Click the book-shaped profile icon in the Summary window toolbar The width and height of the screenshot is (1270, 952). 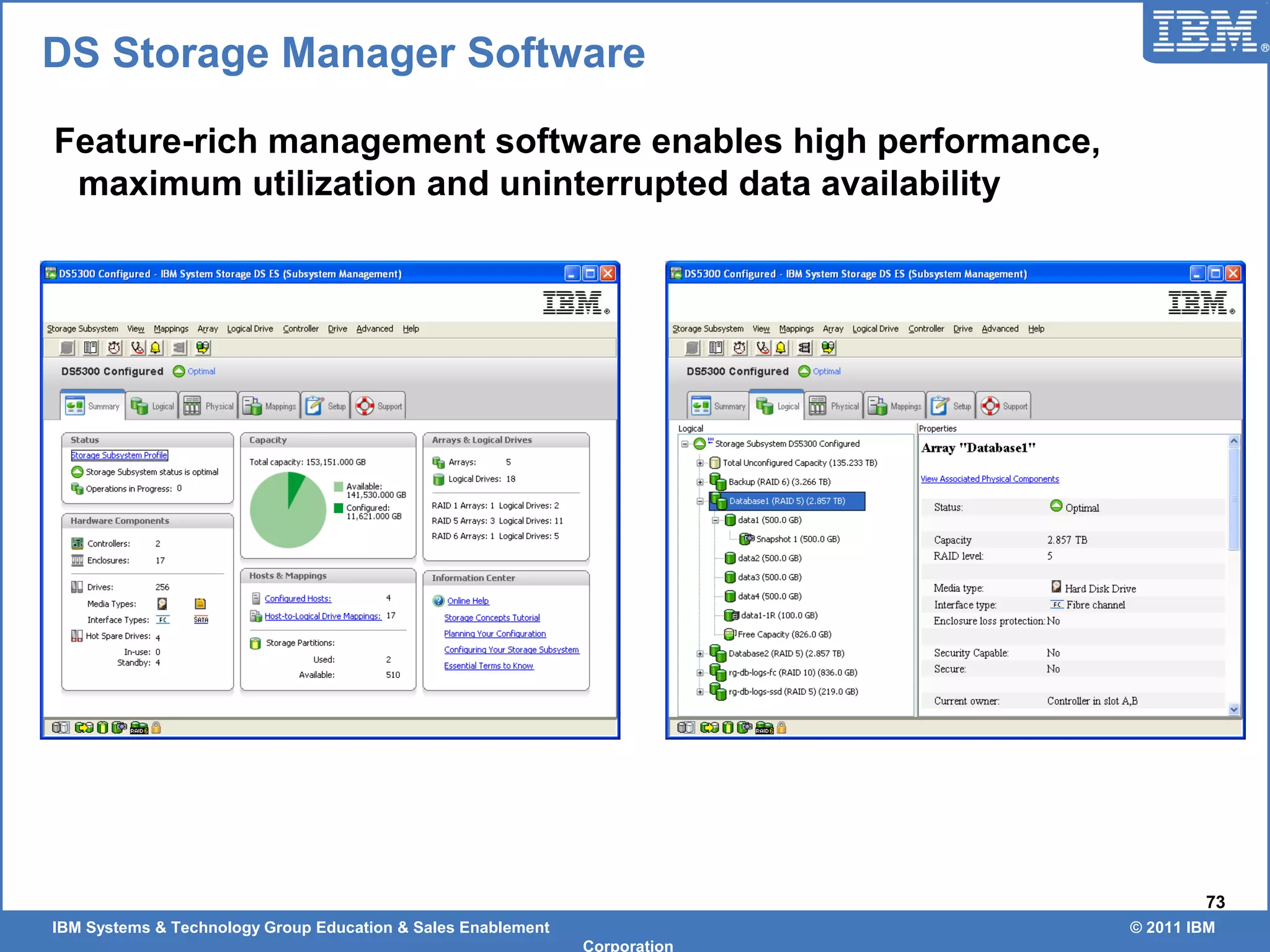(91, 348)
